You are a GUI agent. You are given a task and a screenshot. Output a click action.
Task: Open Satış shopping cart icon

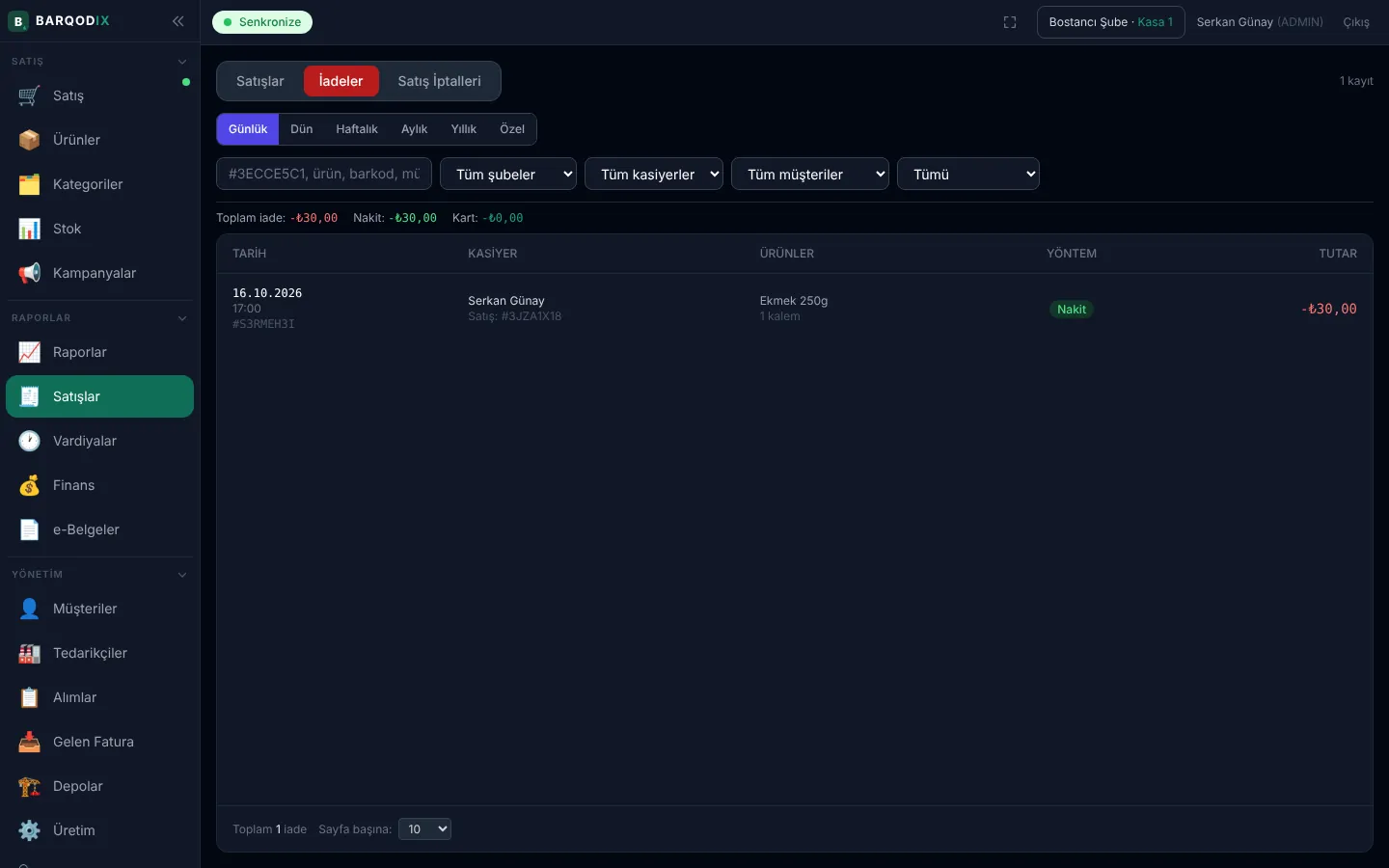click(x=30, y=95)
